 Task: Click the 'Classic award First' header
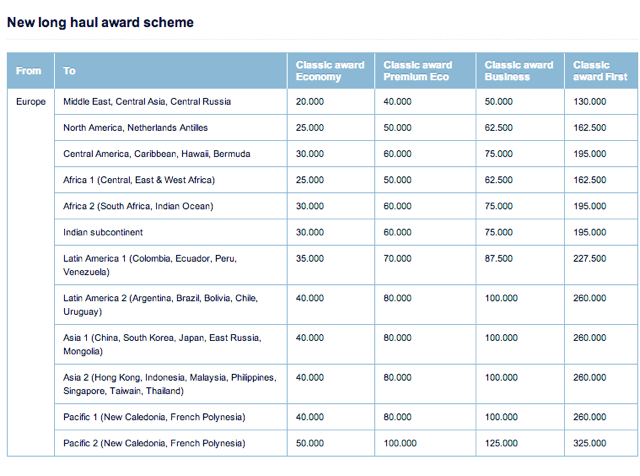pyautogui.click(x=600, y=71)
